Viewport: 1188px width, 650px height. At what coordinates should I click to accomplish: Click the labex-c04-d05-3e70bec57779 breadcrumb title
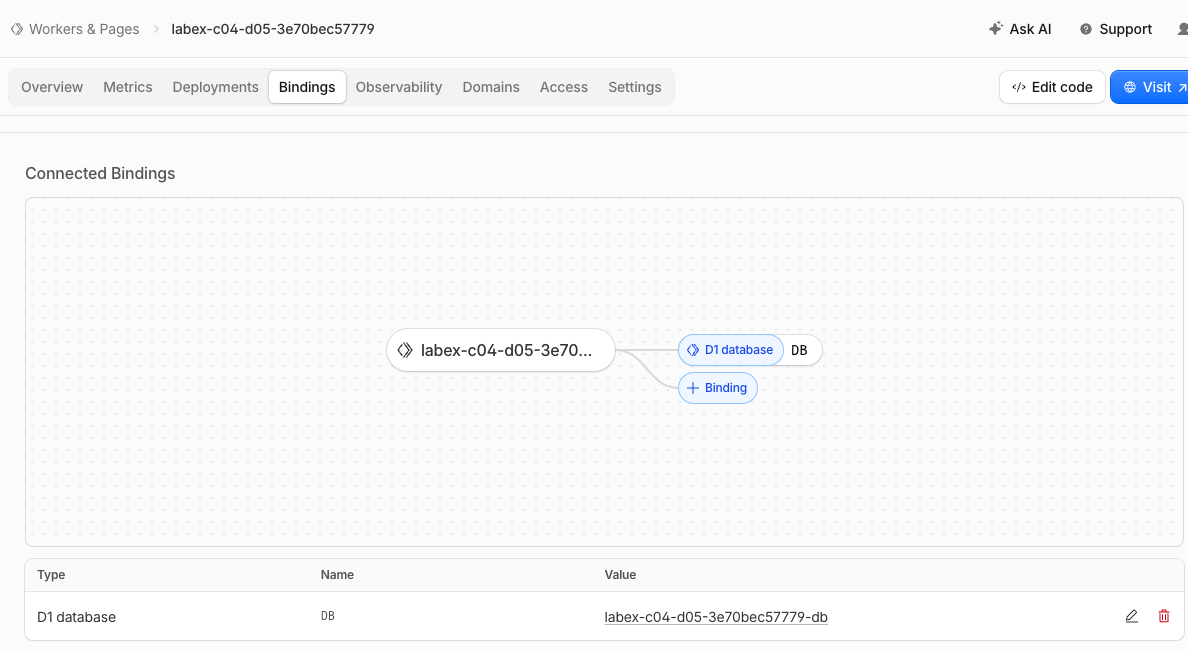[x=273, y=29]
